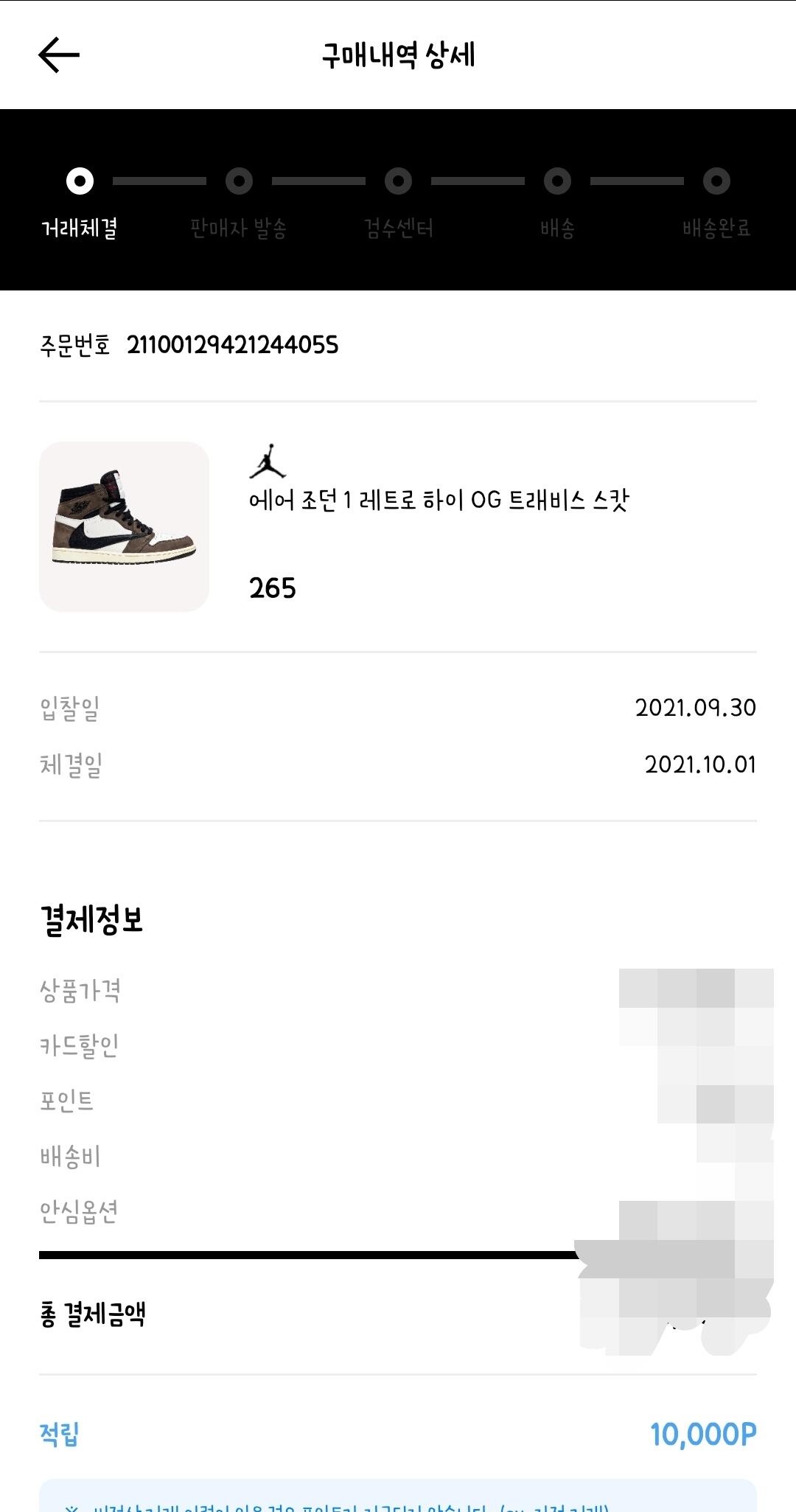Tap the product name 에어 조던 1 레트로 하이 OG
This screenshot has height=1512, width=796.
(439, 501)
